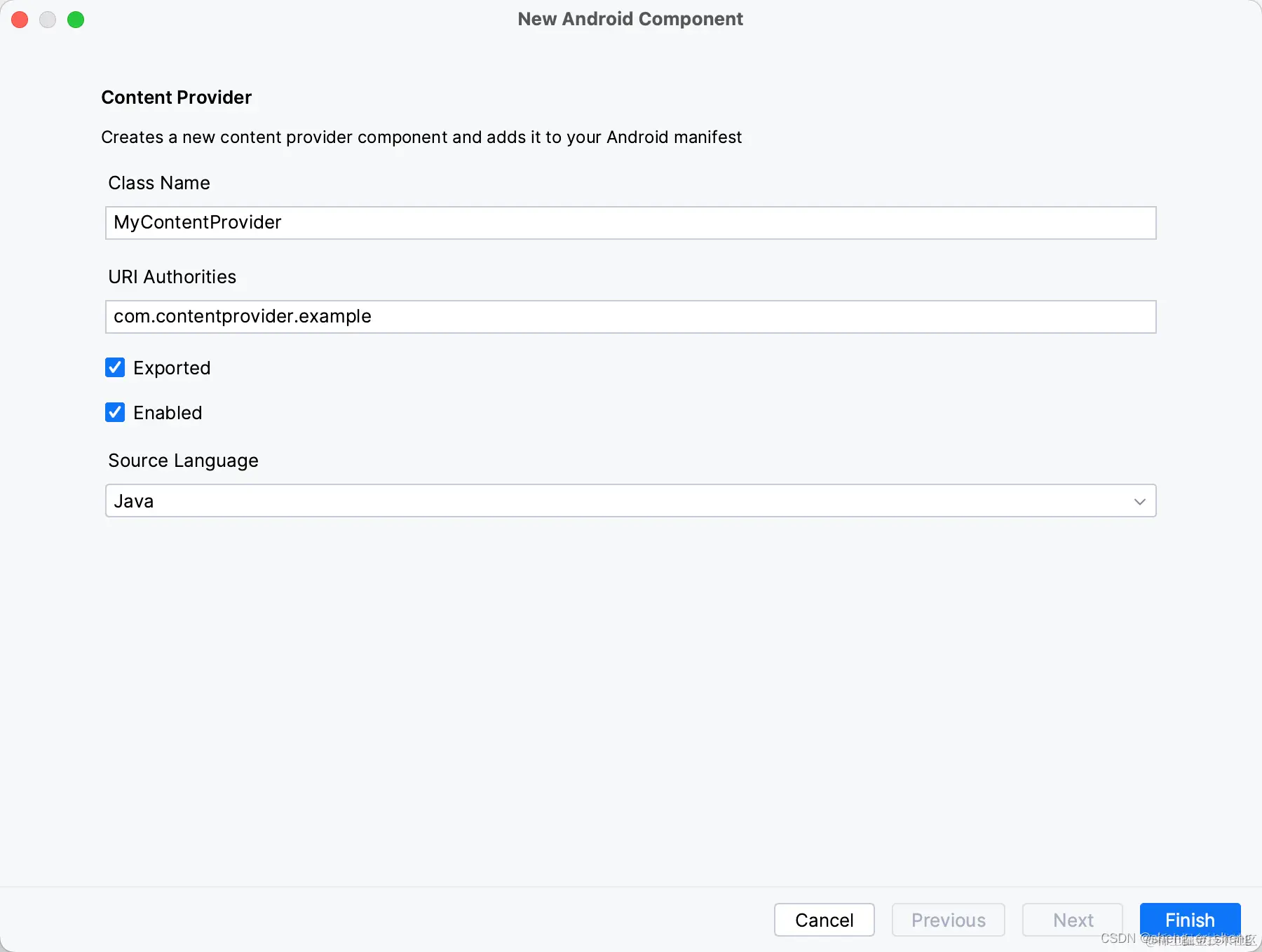Click the gray minimize window button

click(48, 20)
